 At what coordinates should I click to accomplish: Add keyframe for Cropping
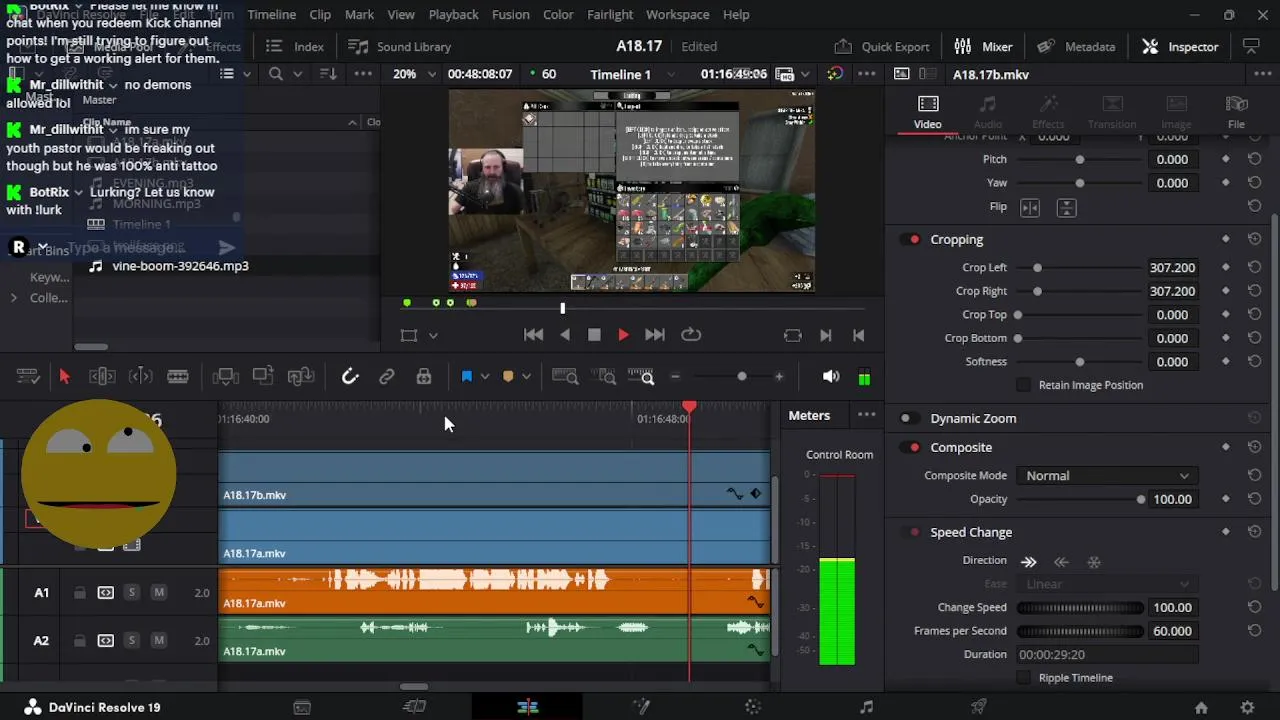[1226, 240]
